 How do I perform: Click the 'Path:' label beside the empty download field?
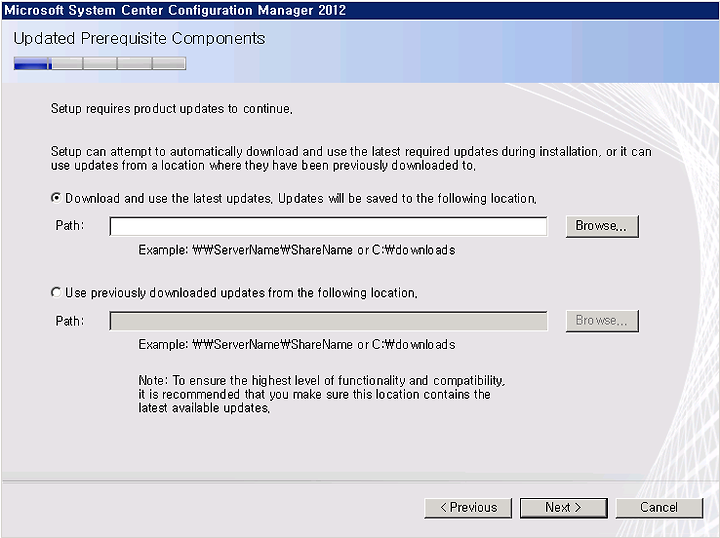(70, 226)
